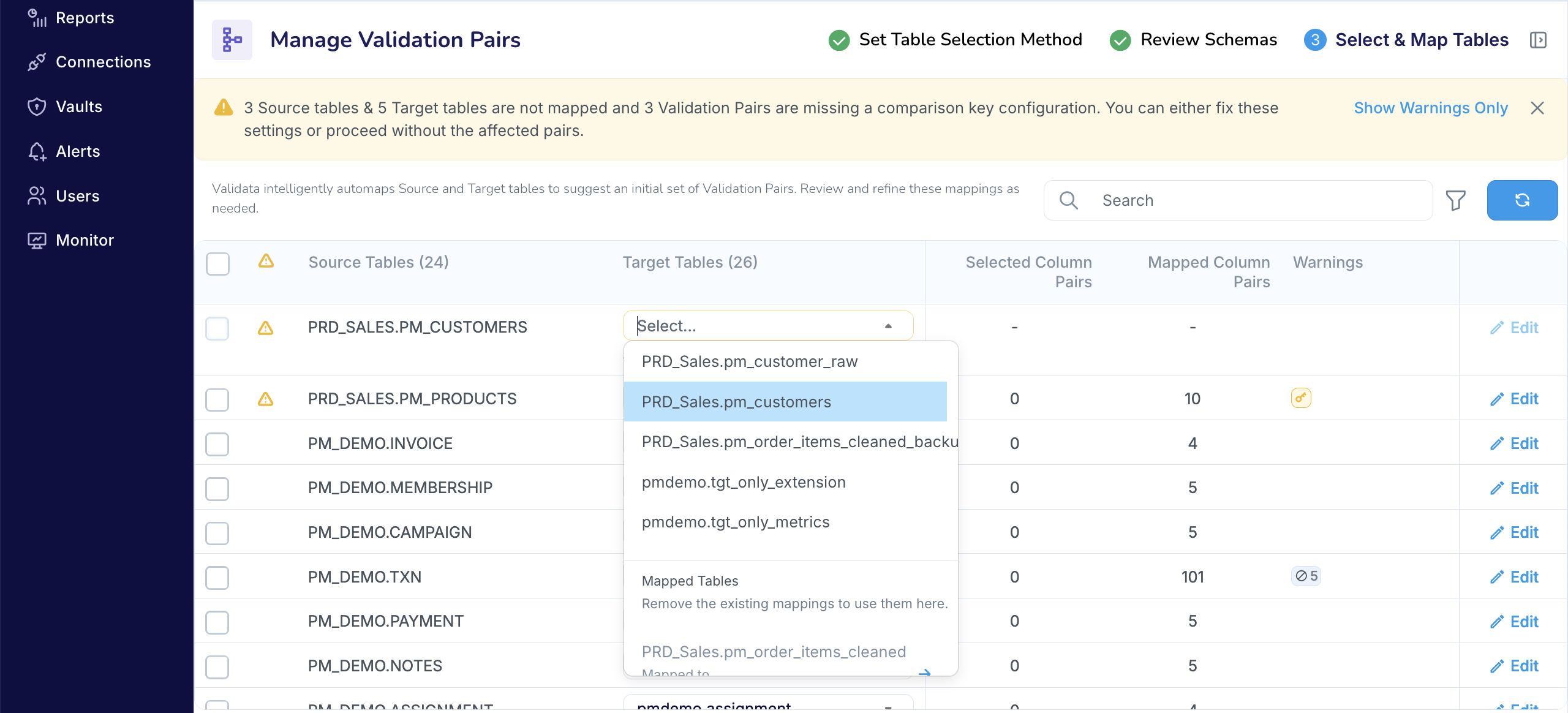This screenshot has height=713, width=1568.
Task: Check the PM_DEMO.INVOICE row checkbox
Action: coord(217,444)
